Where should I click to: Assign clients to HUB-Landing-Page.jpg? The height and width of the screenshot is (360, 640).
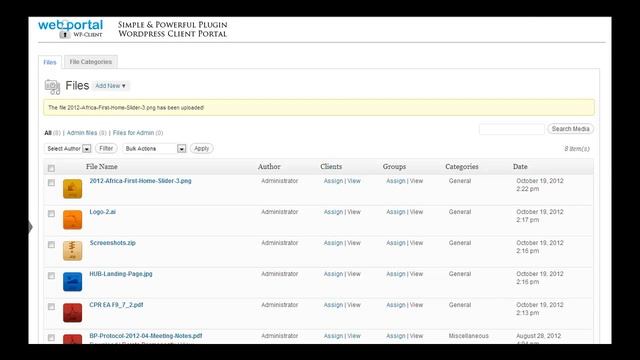click(x=333, y=274)
